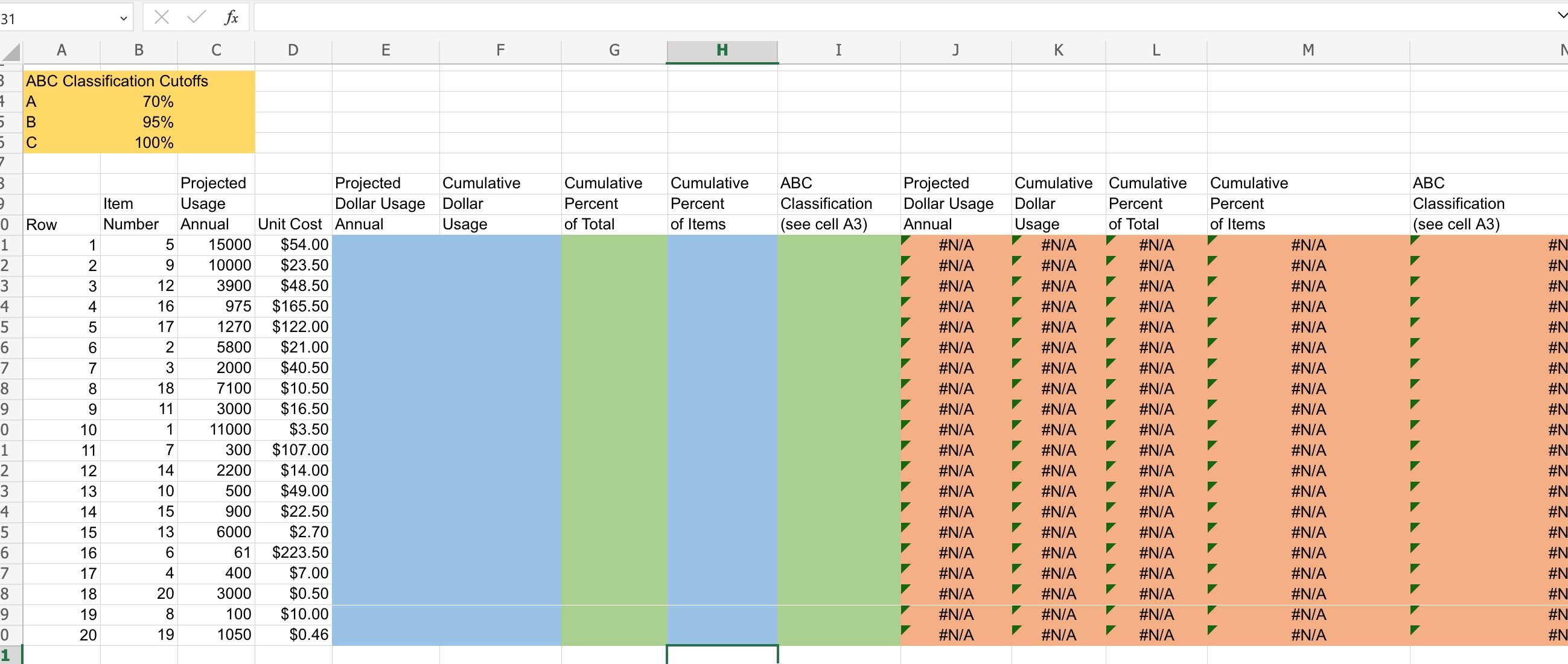Select column C header
This screenshot has width=1568, height=664.
click(216, 51)
